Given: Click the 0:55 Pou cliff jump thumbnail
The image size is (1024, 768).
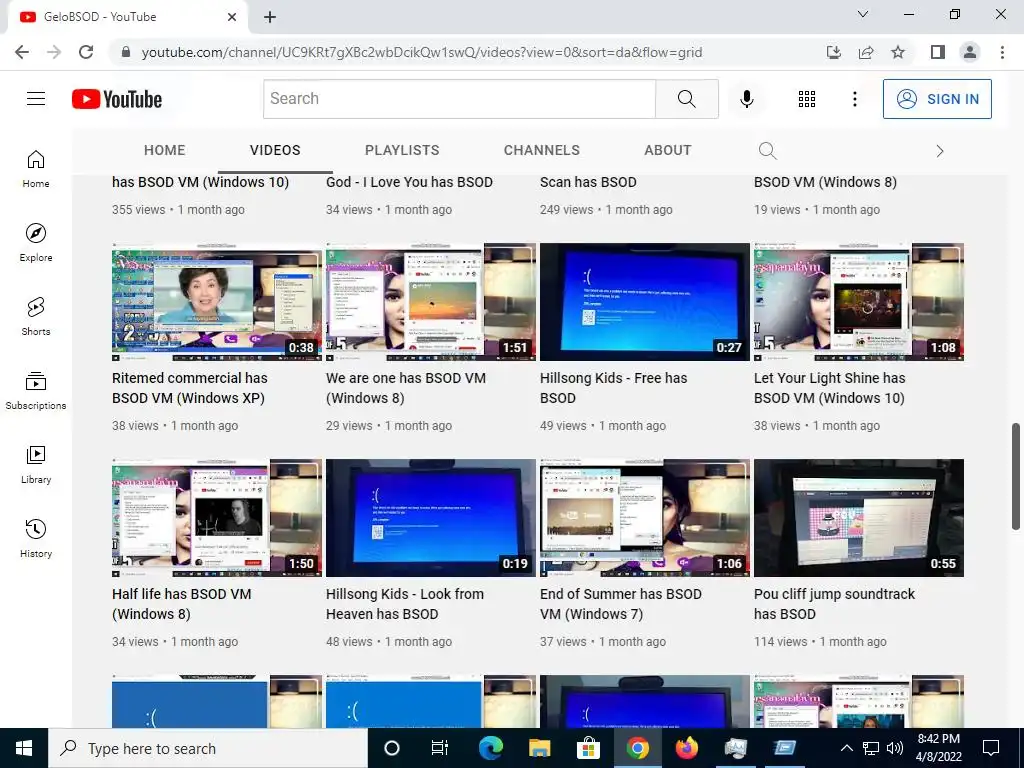Looking at the screenshot, I should pos(859,518).
